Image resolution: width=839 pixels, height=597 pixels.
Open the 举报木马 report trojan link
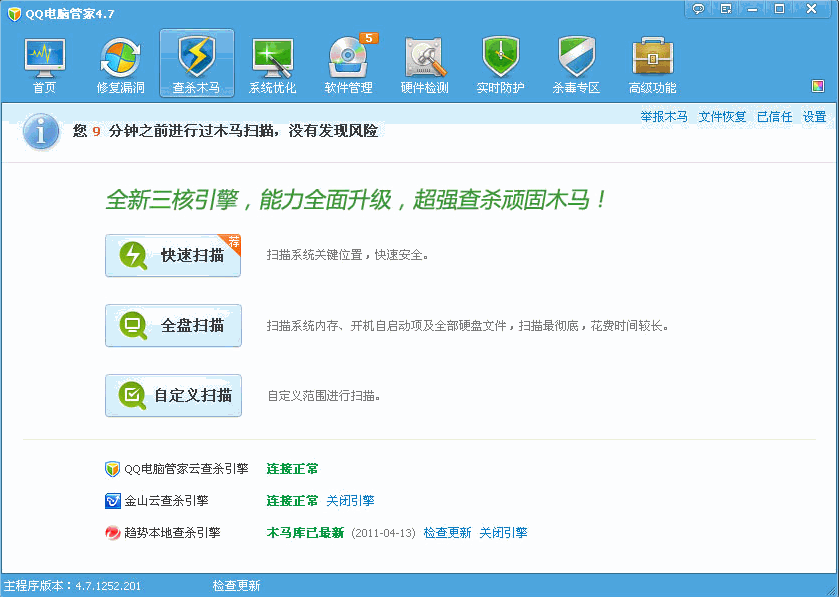tap(664, 117)
